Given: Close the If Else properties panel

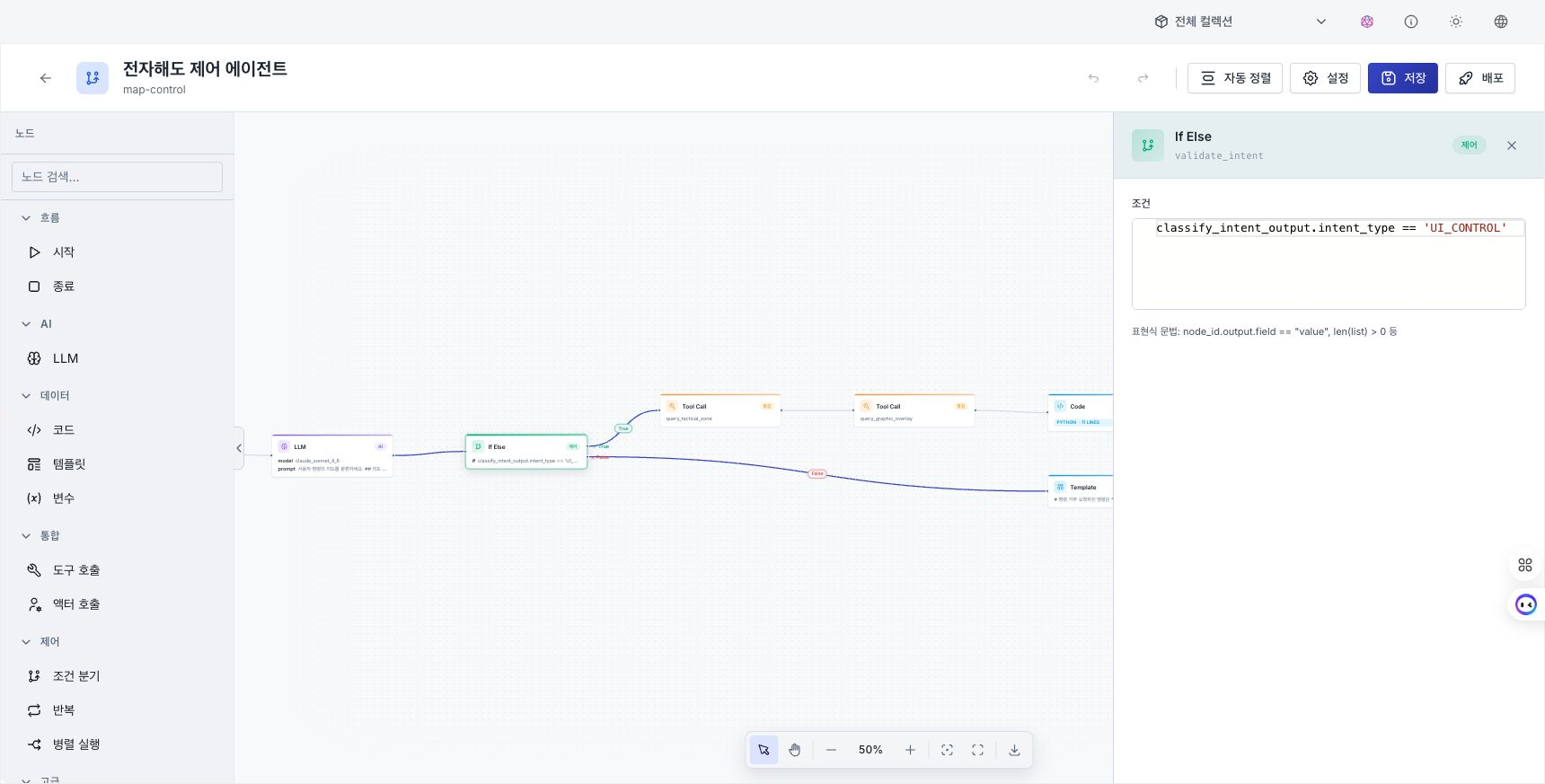Looking at the screenshot, I should tap(1512, 145).
